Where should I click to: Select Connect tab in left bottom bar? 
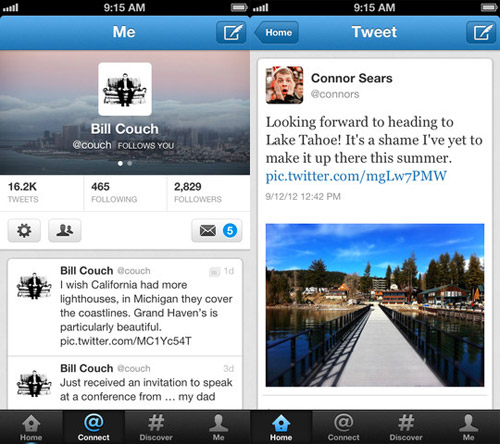(94, 427)
